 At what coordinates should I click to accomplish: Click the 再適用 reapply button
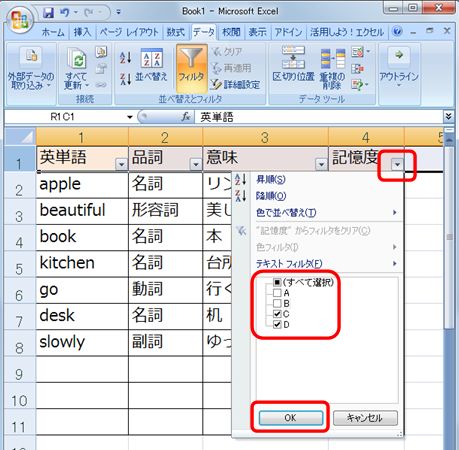coord(232,68)
